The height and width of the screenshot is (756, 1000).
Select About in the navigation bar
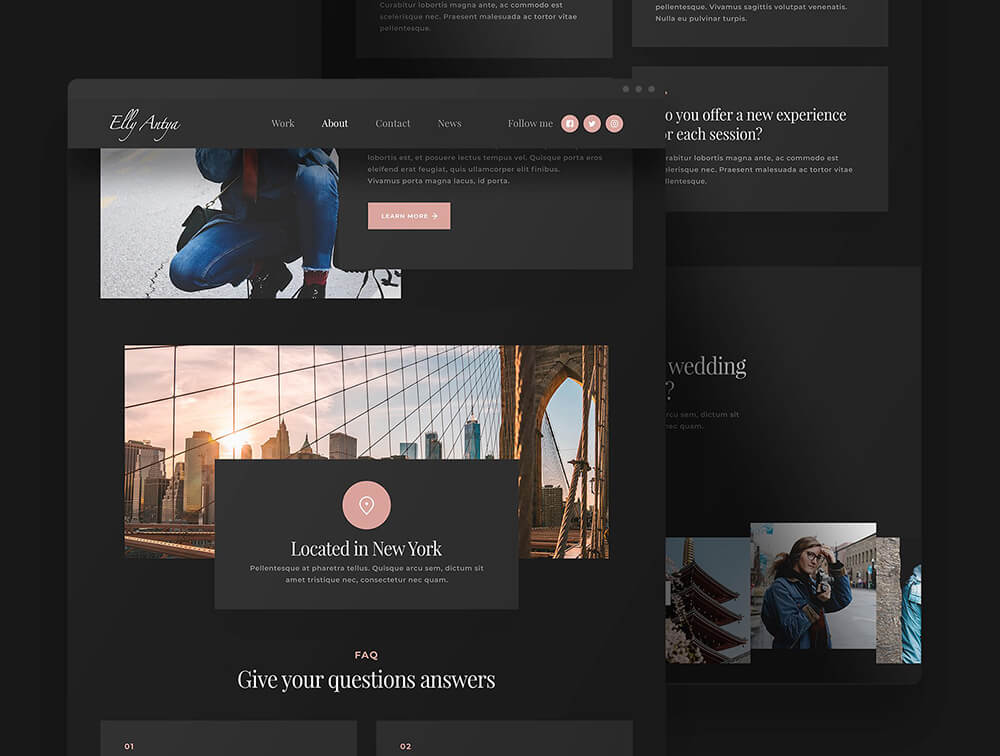335,124
